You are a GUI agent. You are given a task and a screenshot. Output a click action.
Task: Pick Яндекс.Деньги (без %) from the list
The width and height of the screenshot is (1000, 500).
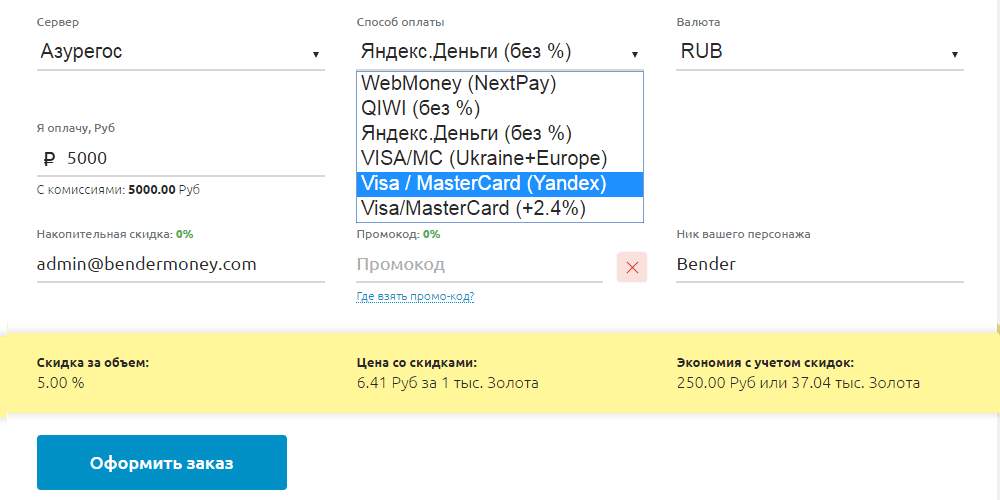tap(466, 133)
